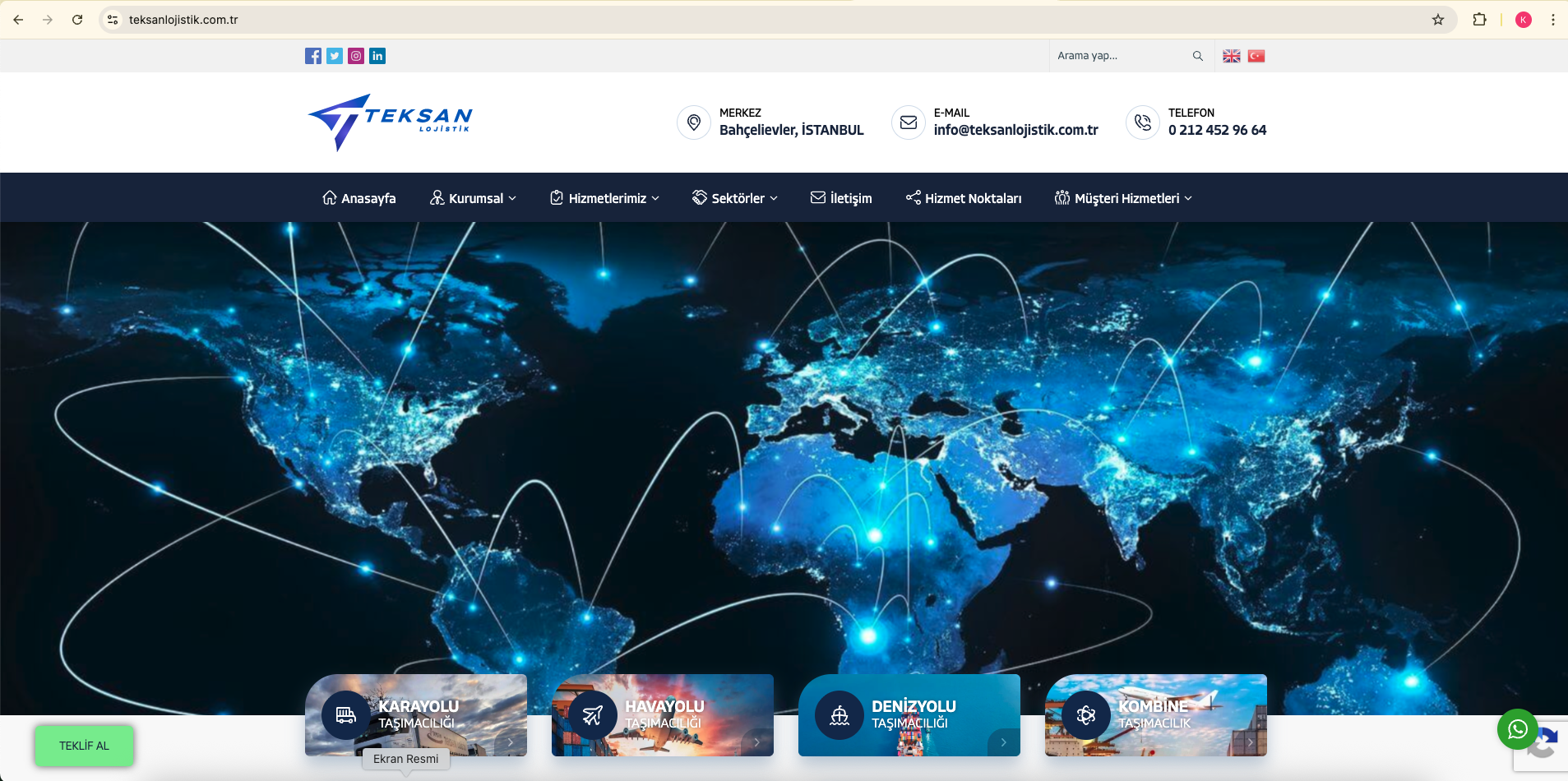The image size is (1568, 781).
Task: Reload the page in the browser
Action: tap(77, 20)
